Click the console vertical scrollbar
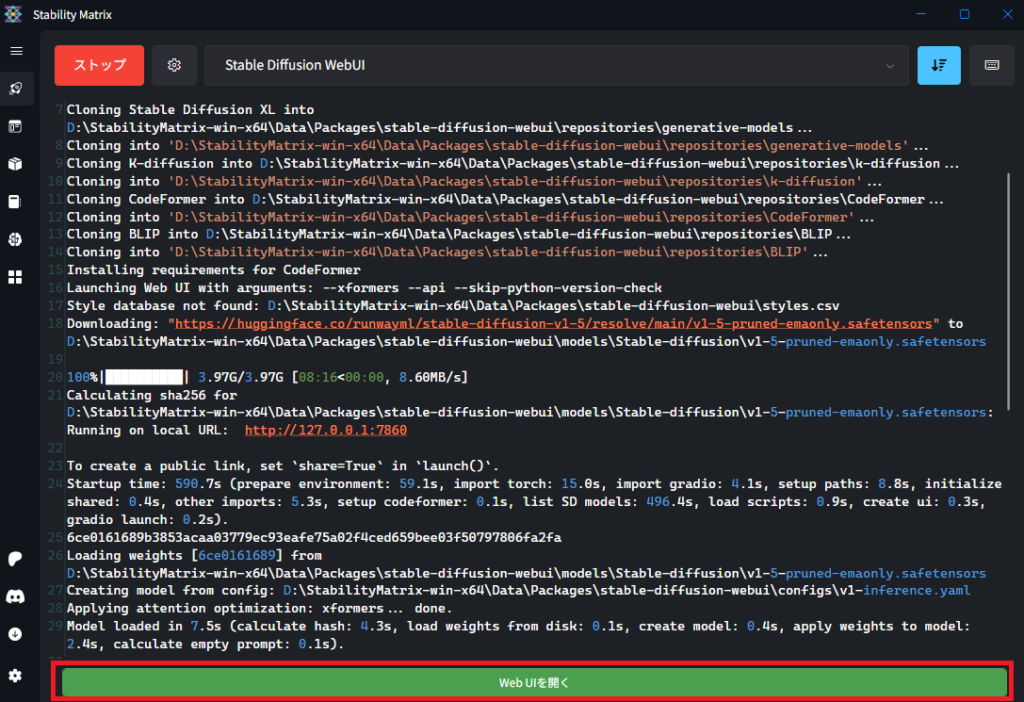The image size is (1024, 702). [x=1009, y=291]
